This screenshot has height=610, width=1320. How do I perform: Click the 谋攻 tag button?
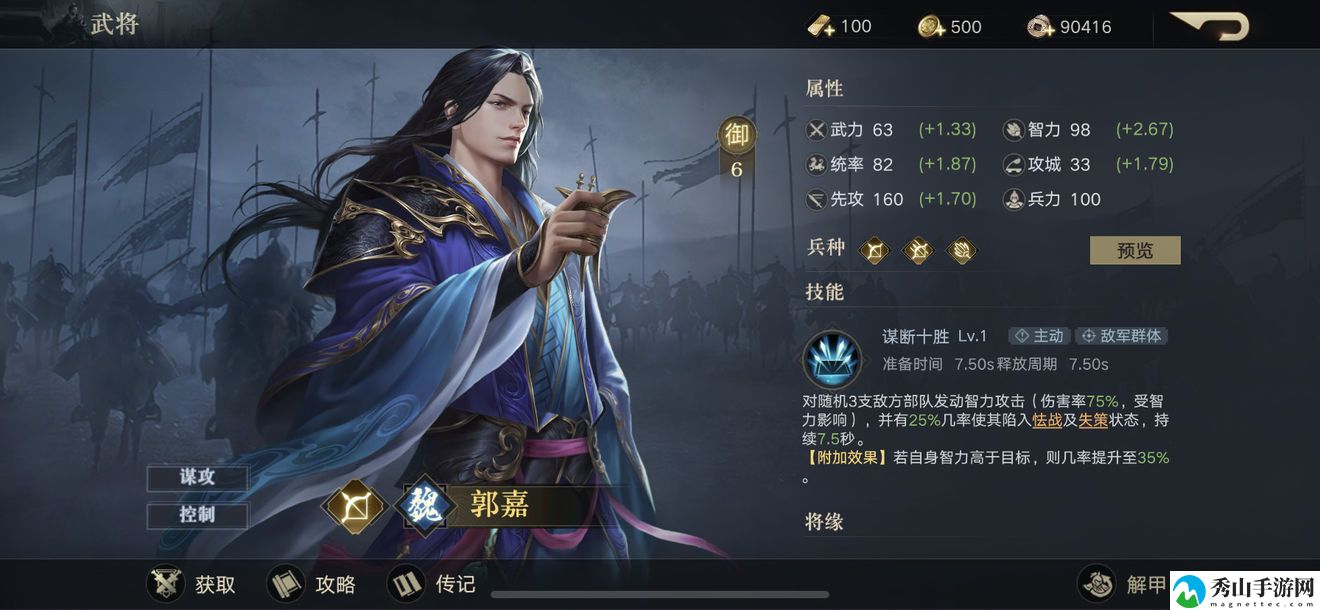(x=197, y=478)
